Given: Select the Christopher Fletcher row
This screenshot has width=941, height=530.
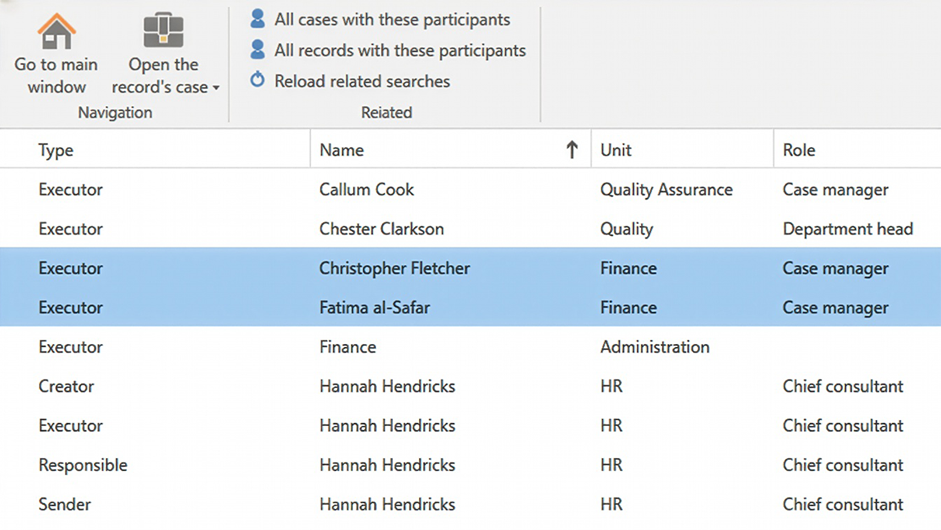Looking at the screenshot, I should pyautogui.click(x=394, y=268).
